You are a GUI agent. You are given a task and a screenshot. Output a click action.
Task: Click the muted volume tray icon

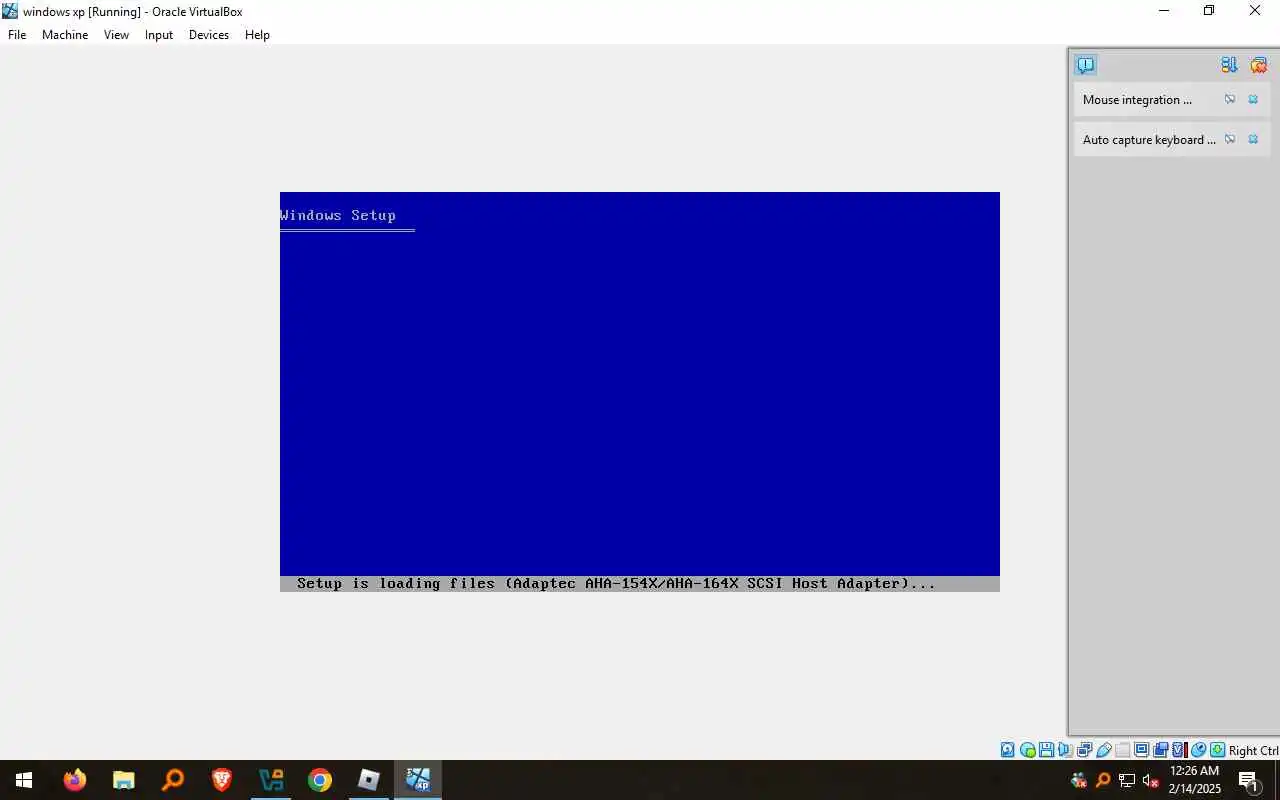click(1151, 780)
